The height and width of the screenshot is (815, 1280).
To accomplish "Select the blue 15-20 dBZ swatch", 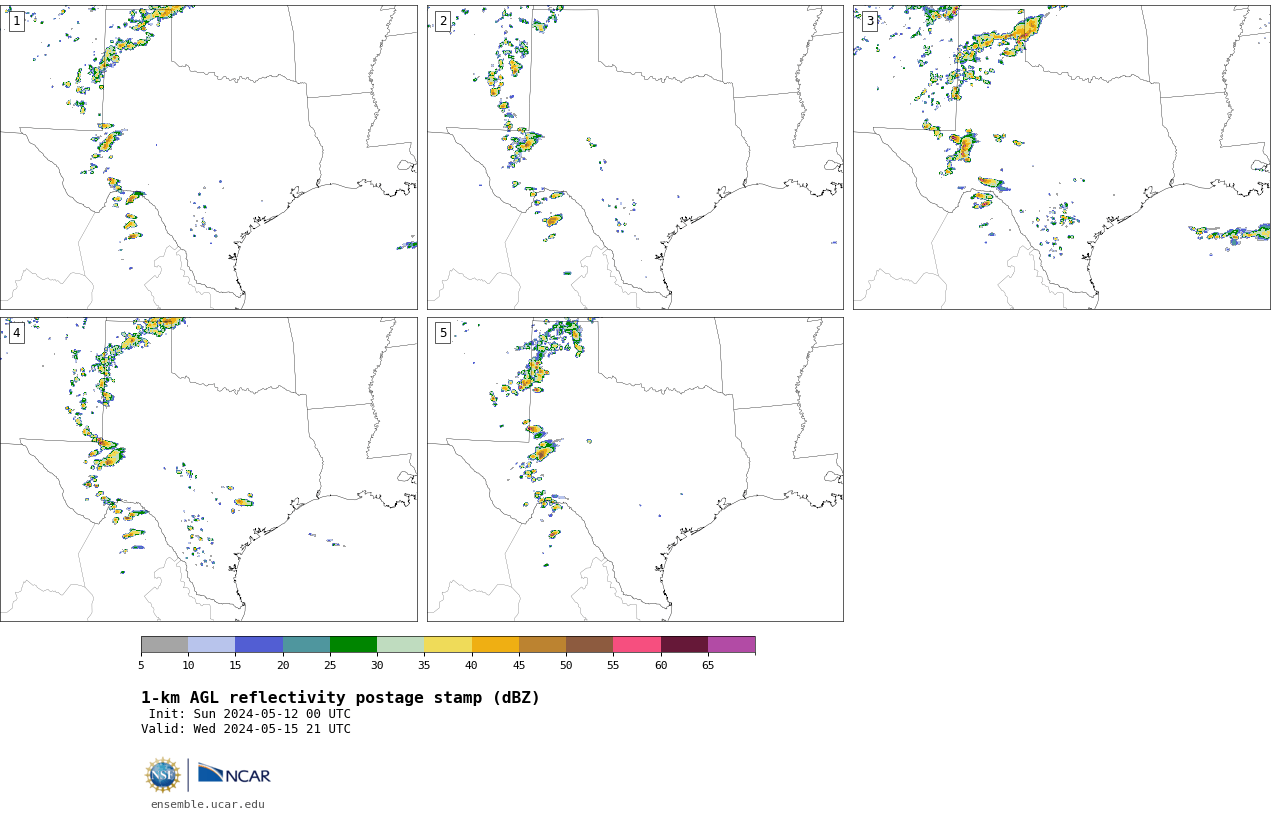I will click(x=259, y=644).
